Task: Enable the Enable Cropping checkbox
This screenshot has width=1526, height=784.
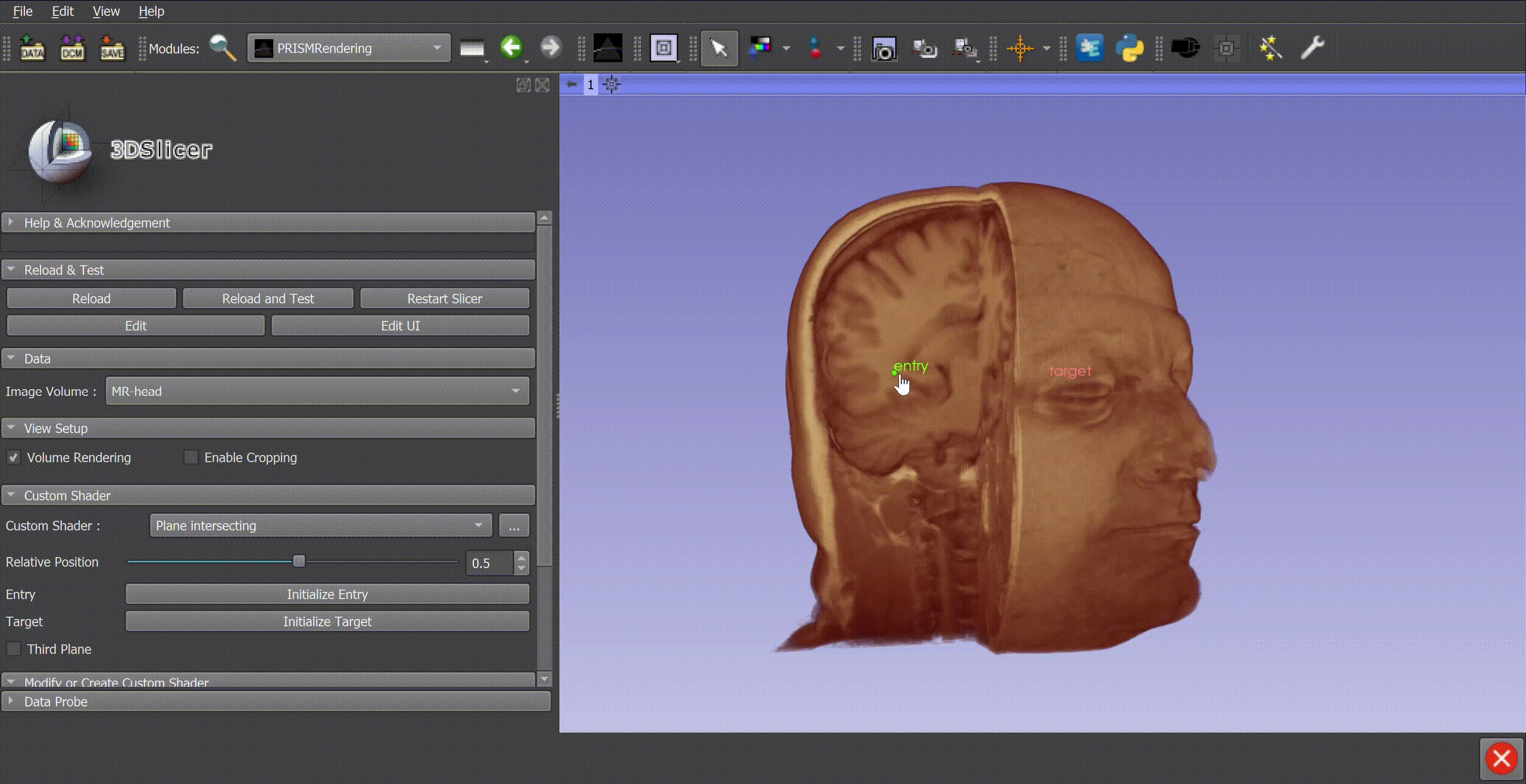Action: coord(191,458)
